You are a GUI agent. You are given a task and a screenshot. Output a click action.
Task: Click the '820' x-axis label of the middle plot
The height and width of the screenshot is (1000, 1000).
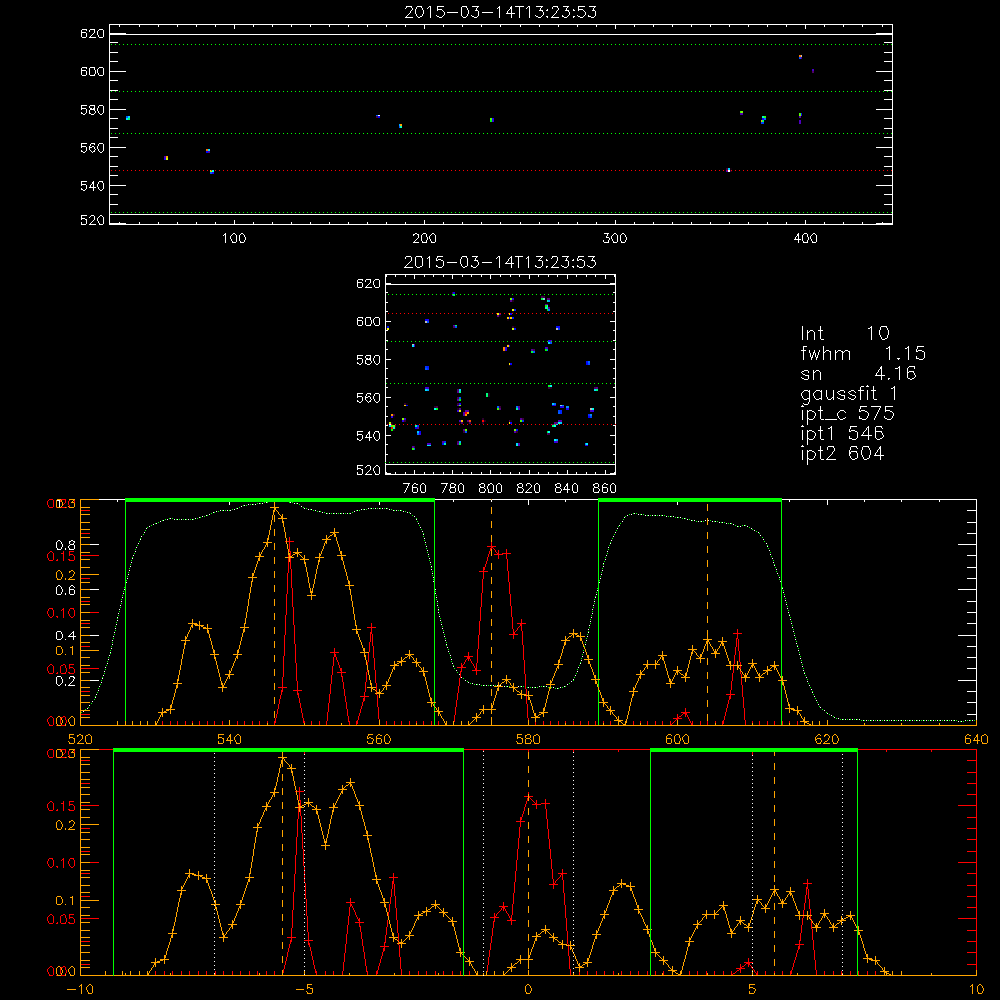pyautogui.click(x=528, y=489)
